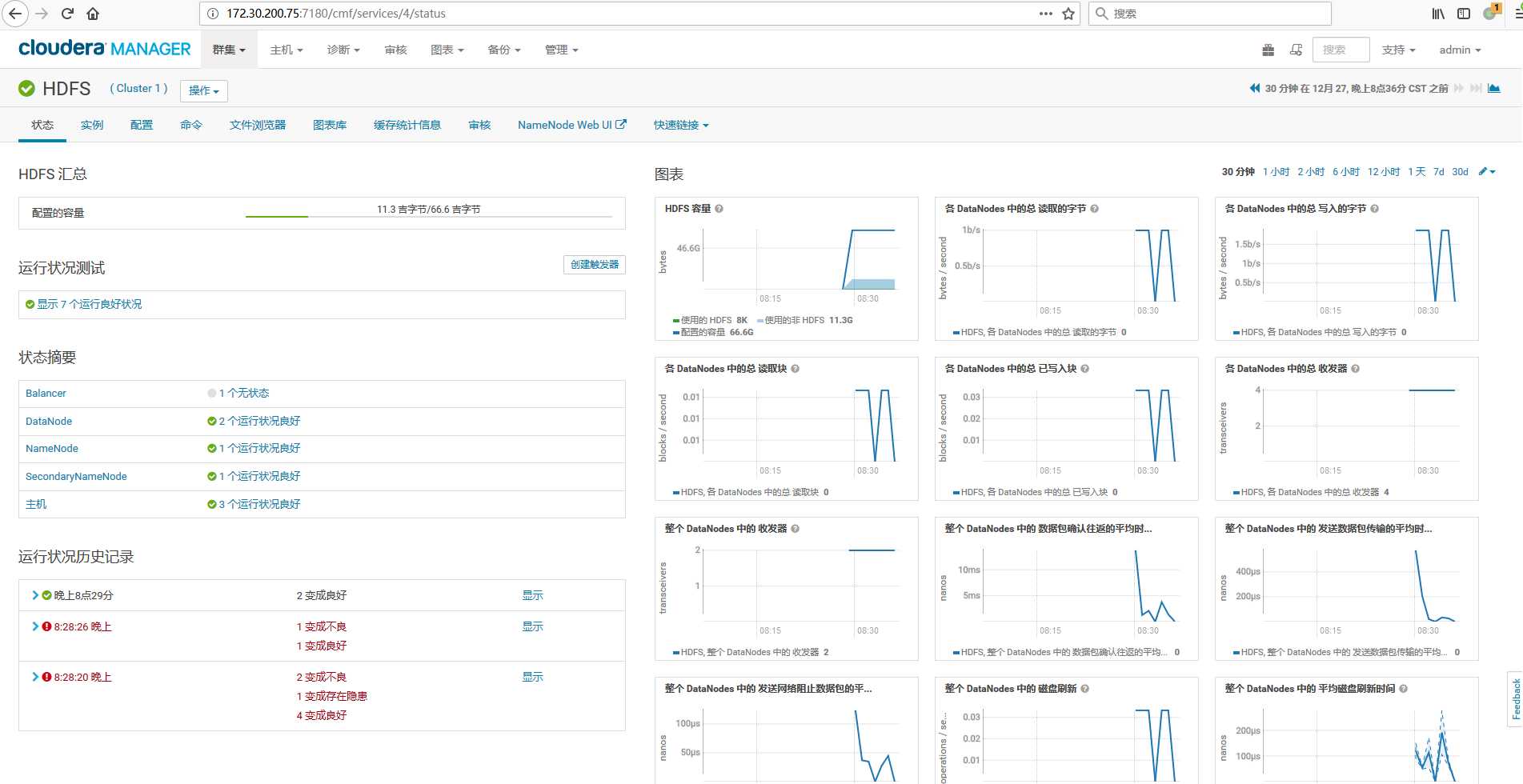Toggle the browser sidebar view
1523x784 pixels.
(x=1464, y=14)
